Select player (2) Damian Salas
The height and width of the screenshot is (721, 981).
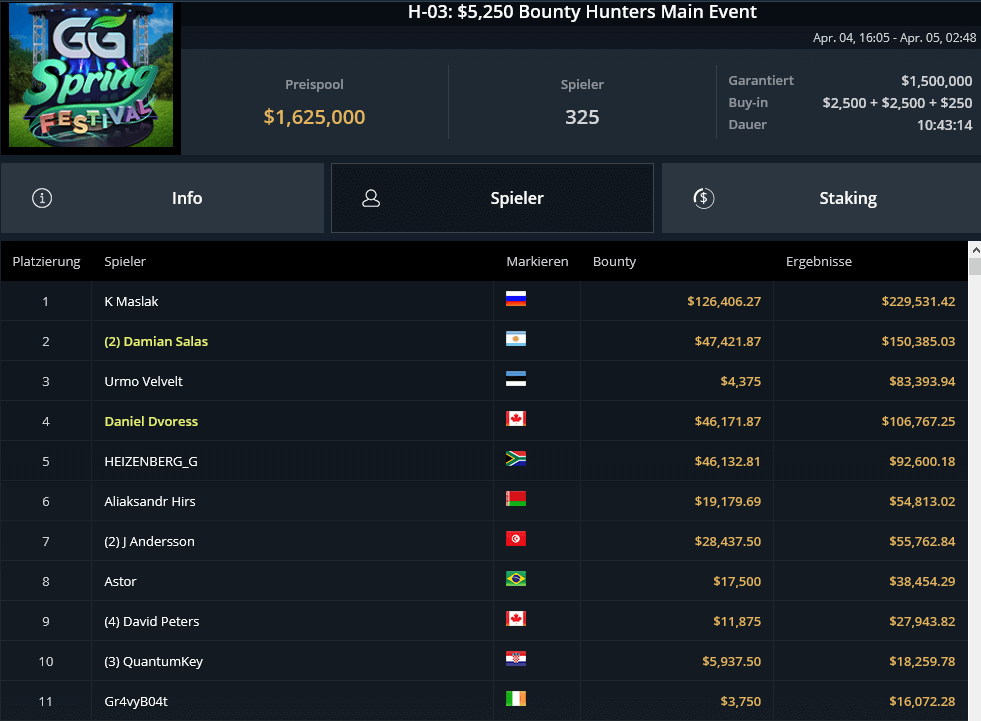(x=156, y=342)
